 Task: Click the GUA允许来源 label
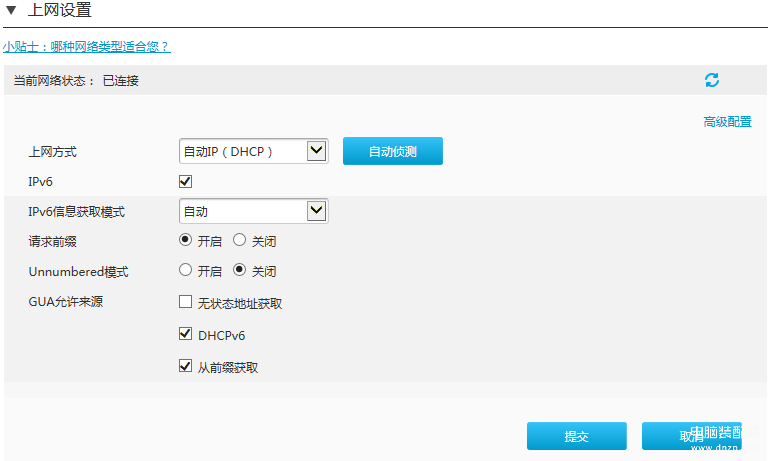66,301
